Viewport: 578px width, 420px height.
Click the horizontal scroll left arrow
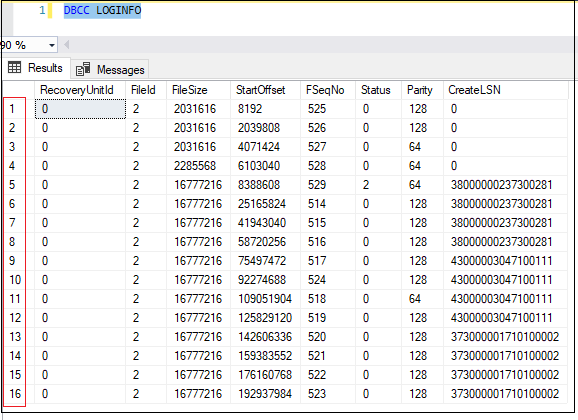(x=66, y=45)
